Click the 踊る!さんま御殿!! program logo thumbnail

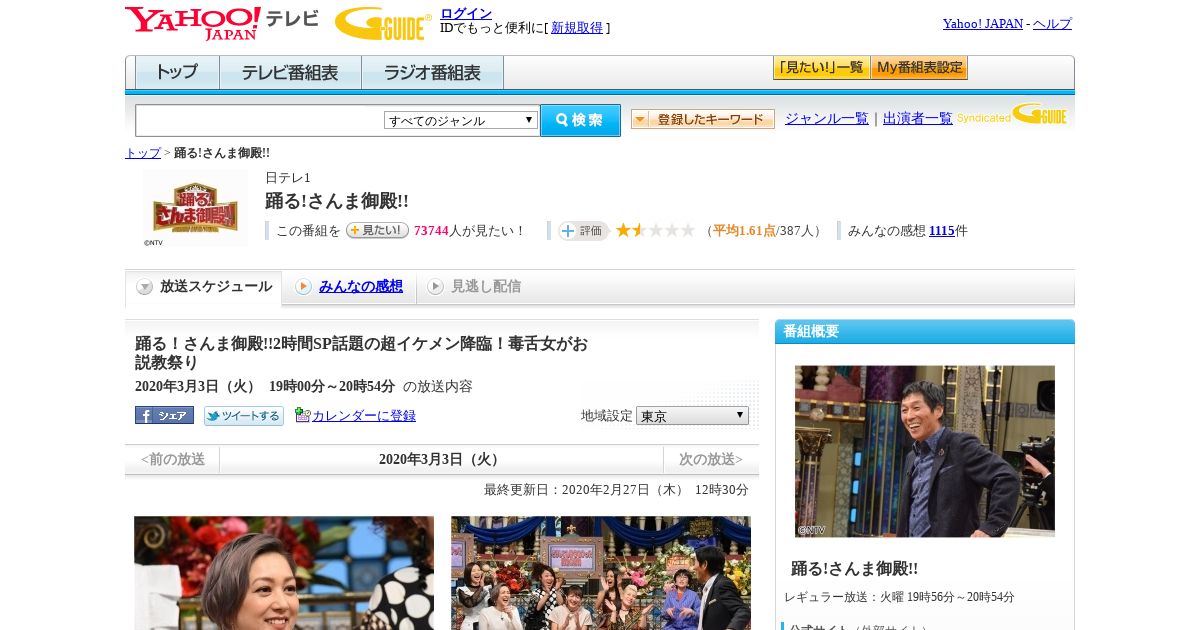195,208
